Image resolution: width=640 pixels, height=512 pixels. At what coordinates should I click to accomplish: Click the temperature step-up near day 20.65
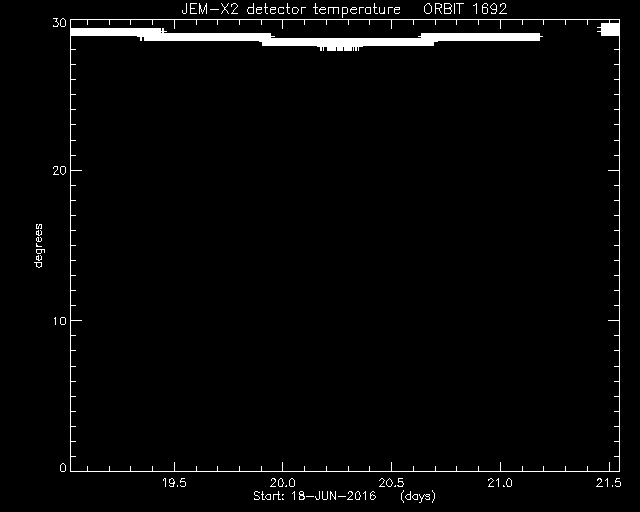(427, 39)
